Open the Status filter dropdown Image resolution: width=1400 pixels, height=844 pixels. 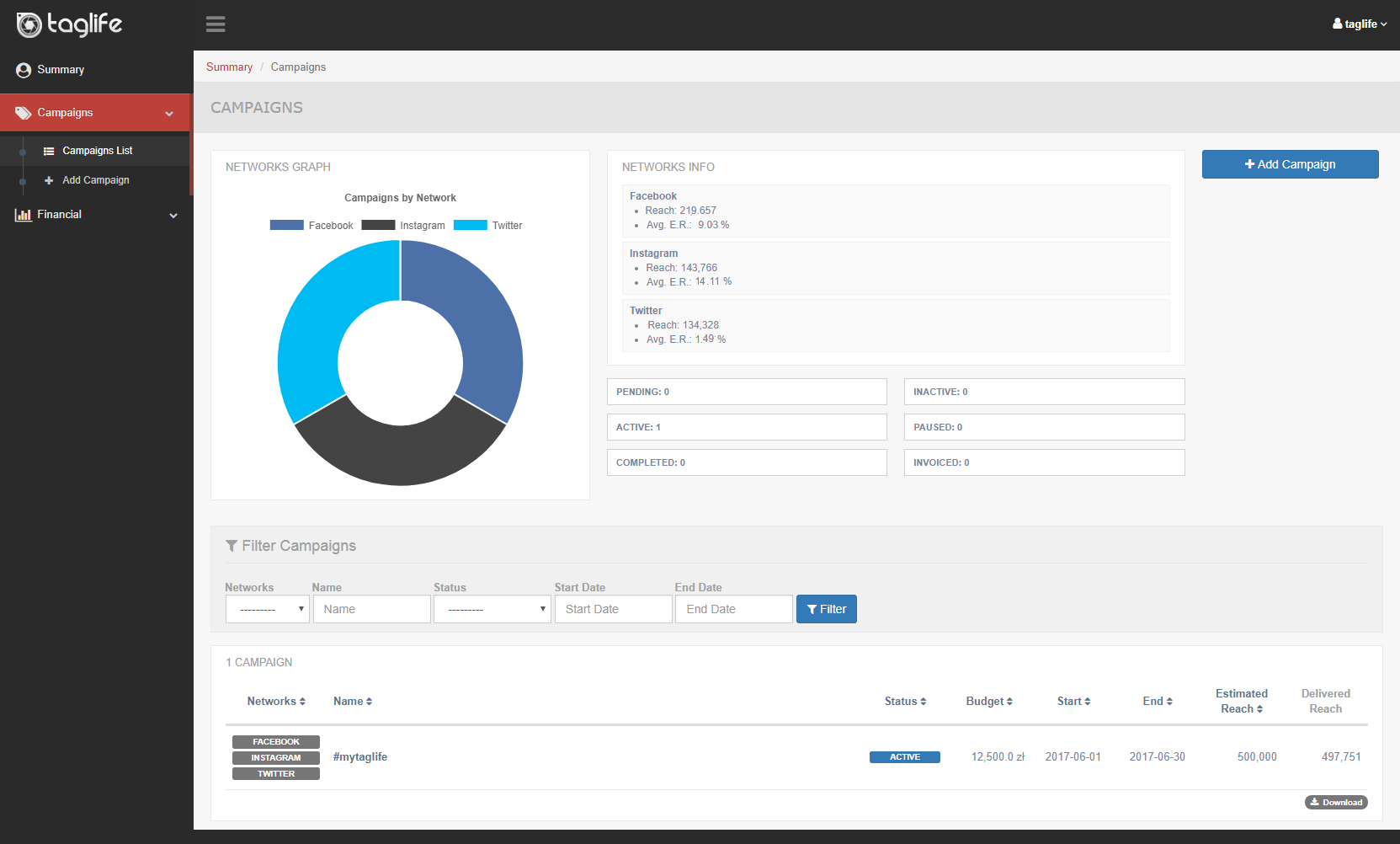(x=492, y=609)
